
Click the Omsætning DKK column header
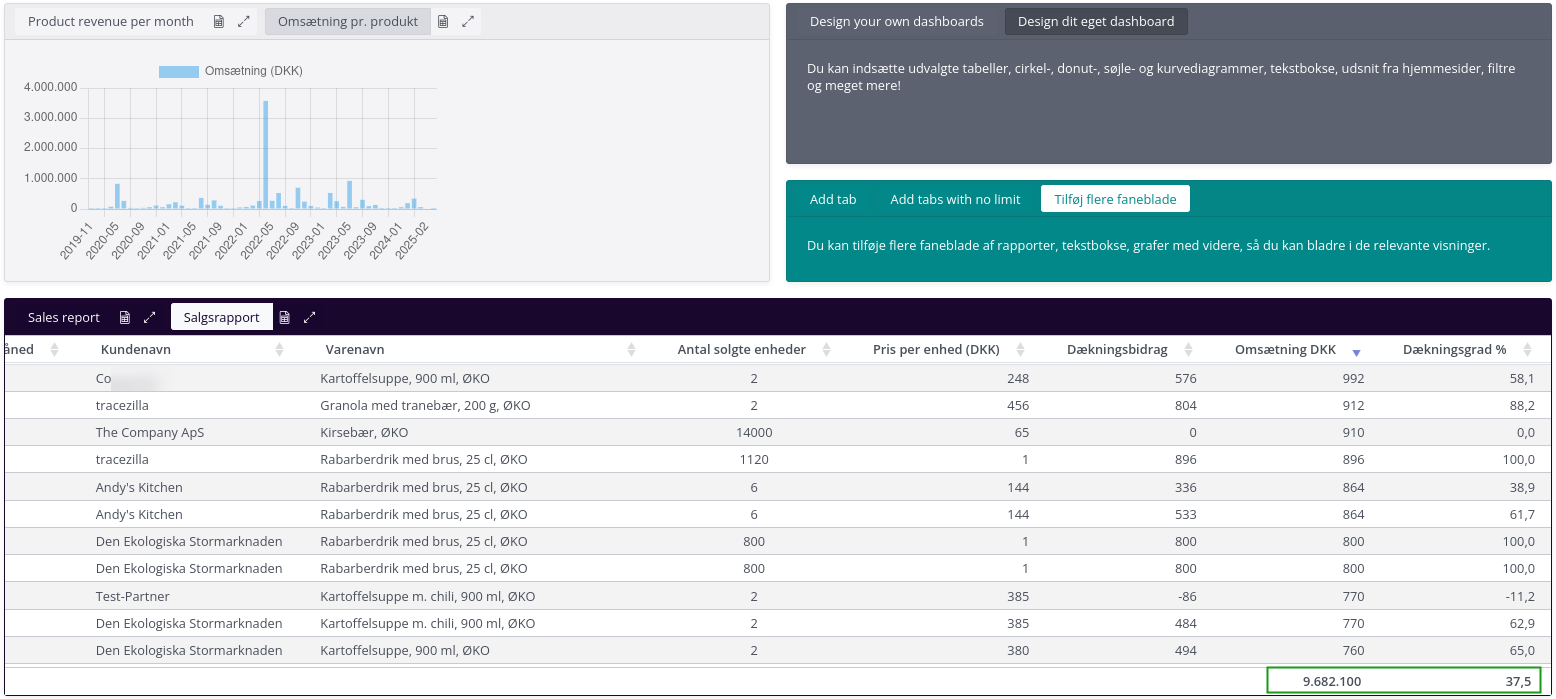click(x=1285, y=350)
